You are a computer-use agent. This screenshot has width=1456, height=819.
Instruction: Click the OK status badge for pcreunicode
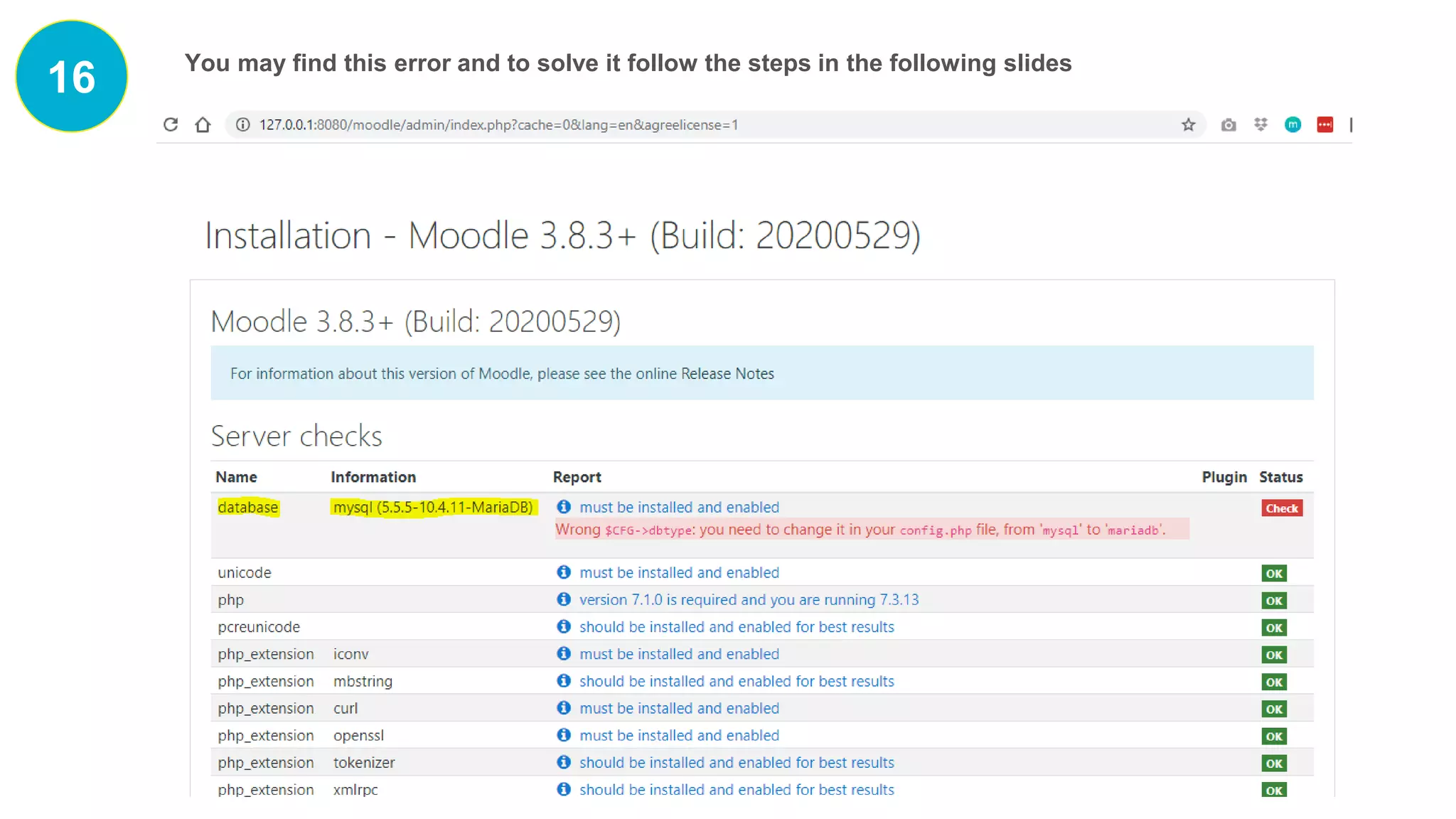[x=1274, y=628]
